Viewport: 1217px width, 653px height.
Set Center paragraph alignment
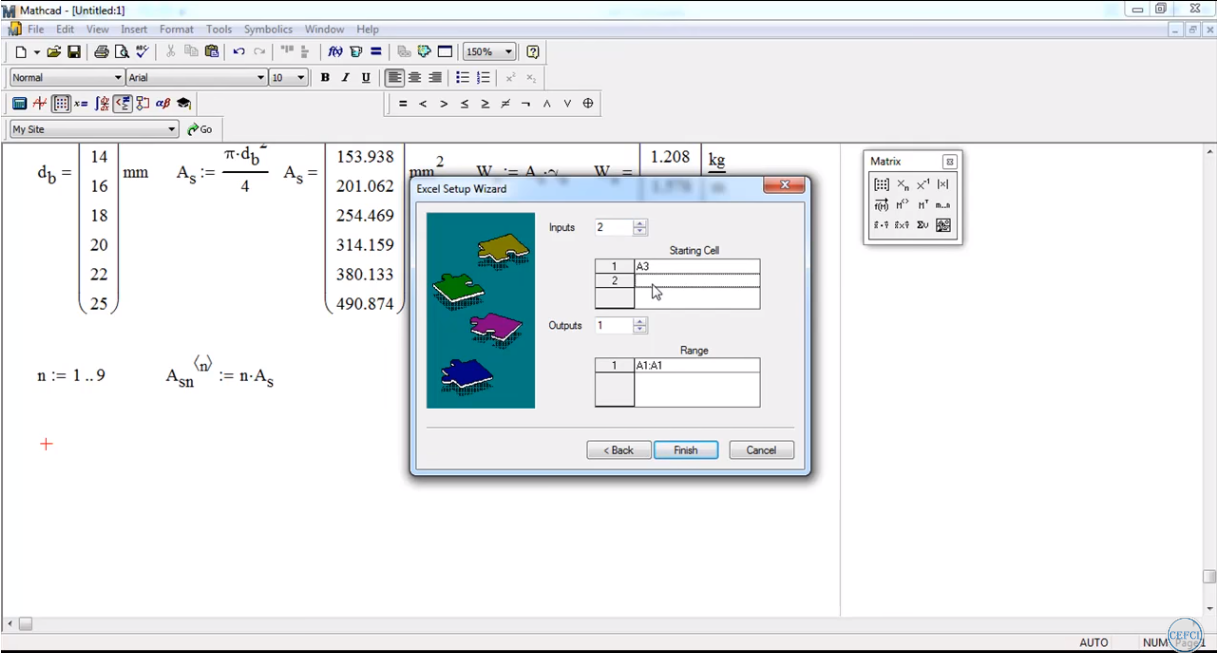[x=415, y=78]
